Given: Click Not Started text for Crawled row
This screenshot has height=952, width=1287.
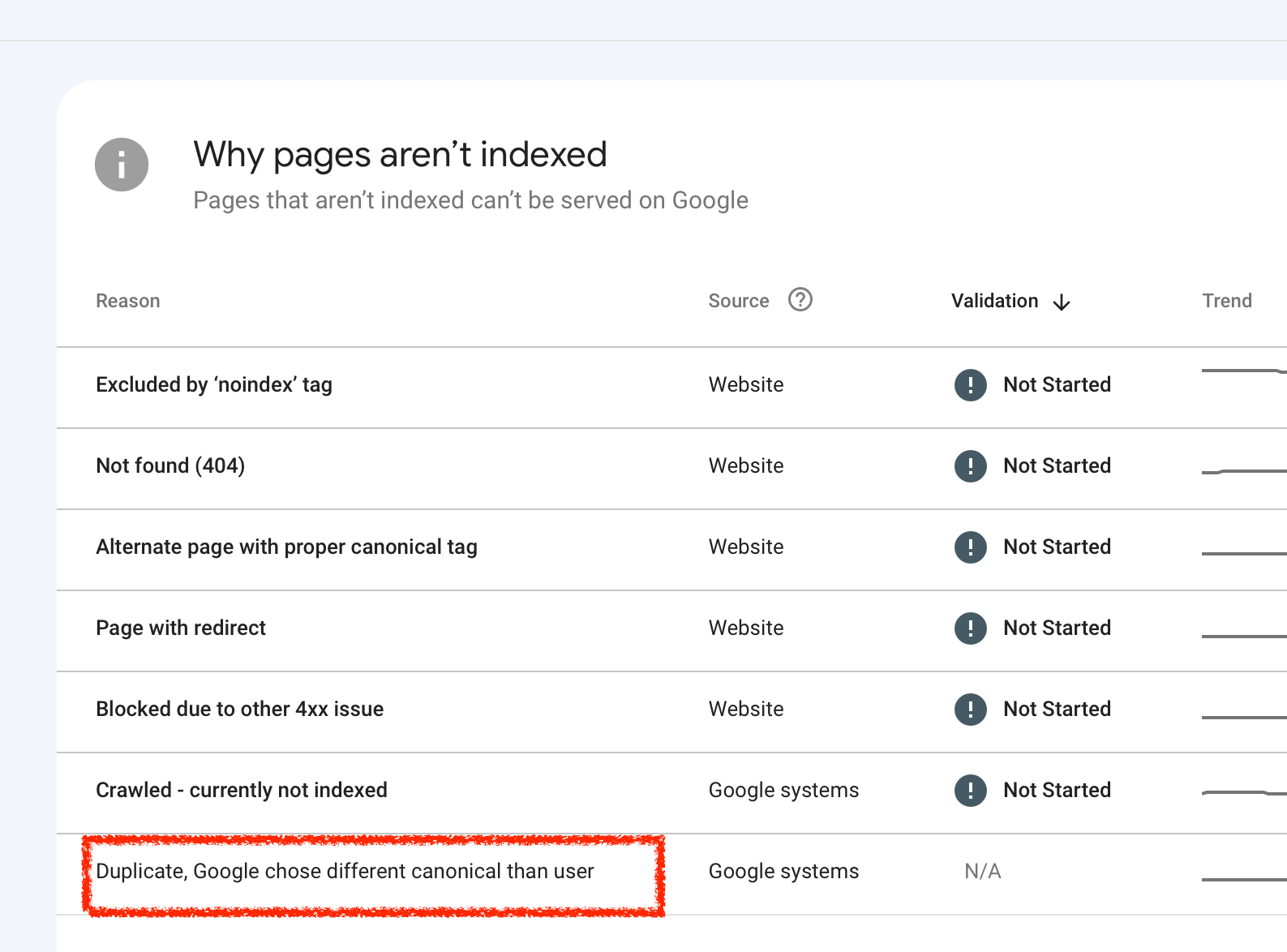Looking at the screenshot, I should tap(1057, 790).
